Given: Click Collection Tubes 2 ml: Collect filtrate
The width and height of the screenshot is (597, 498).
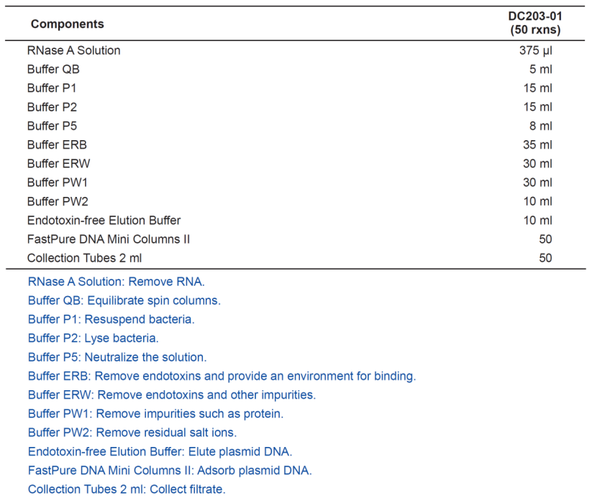Looking at the screenshot, I should [x=127, y=489].
